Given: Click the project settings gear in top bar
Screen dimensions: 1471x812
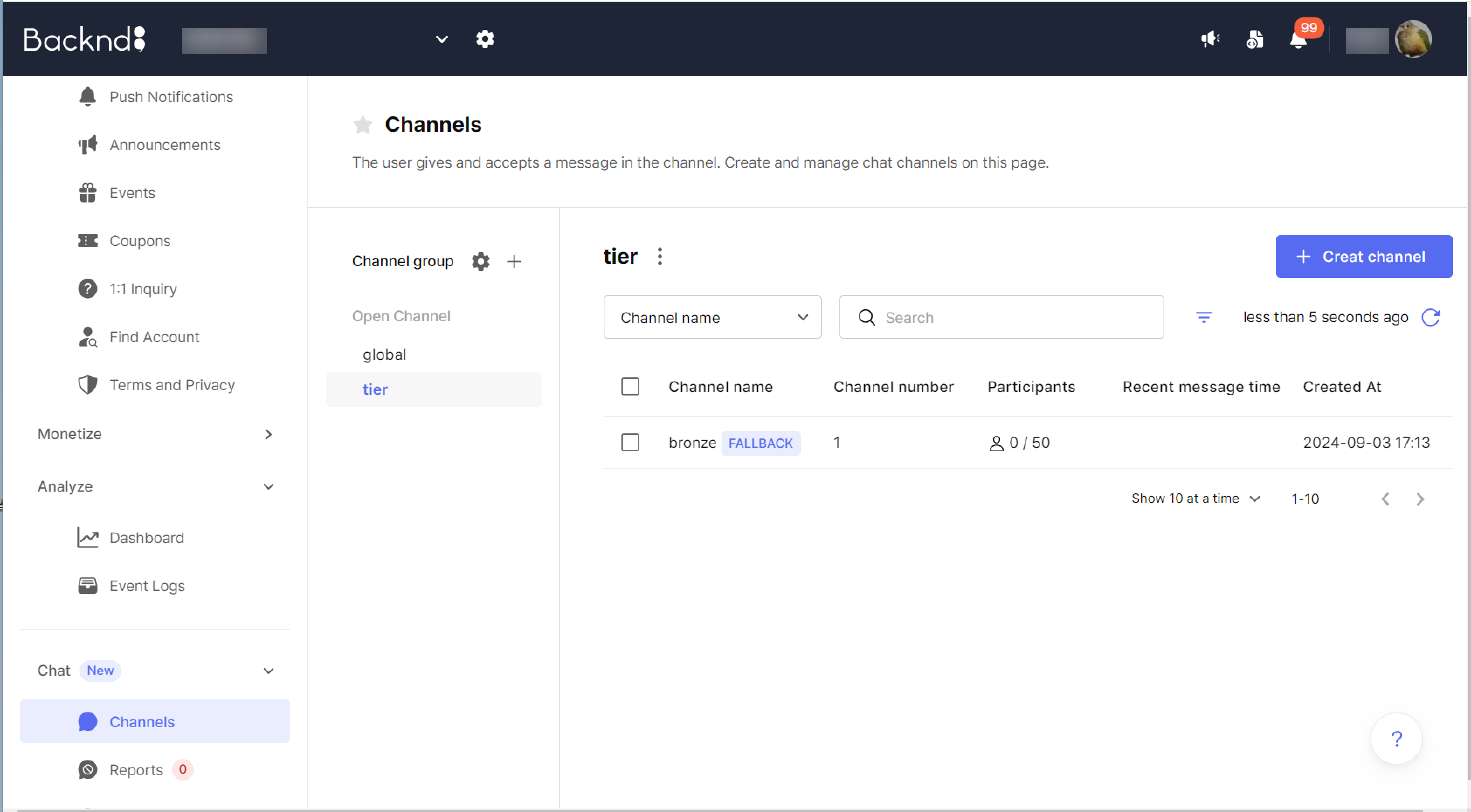Looking at the screenshot, I should coord(485,39).
